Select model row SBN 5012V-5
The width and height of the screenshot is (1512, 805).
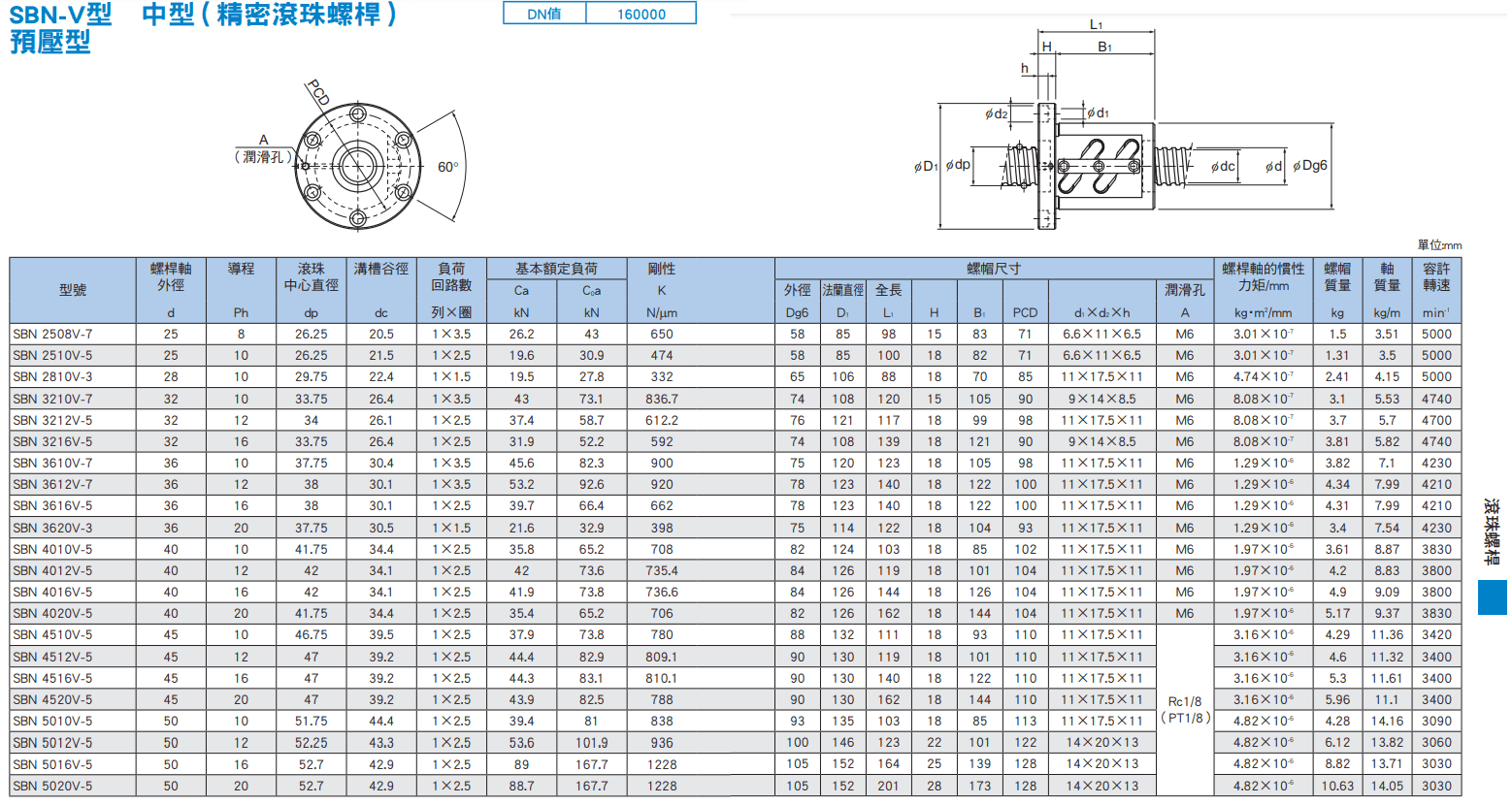[x=736, y=742]
